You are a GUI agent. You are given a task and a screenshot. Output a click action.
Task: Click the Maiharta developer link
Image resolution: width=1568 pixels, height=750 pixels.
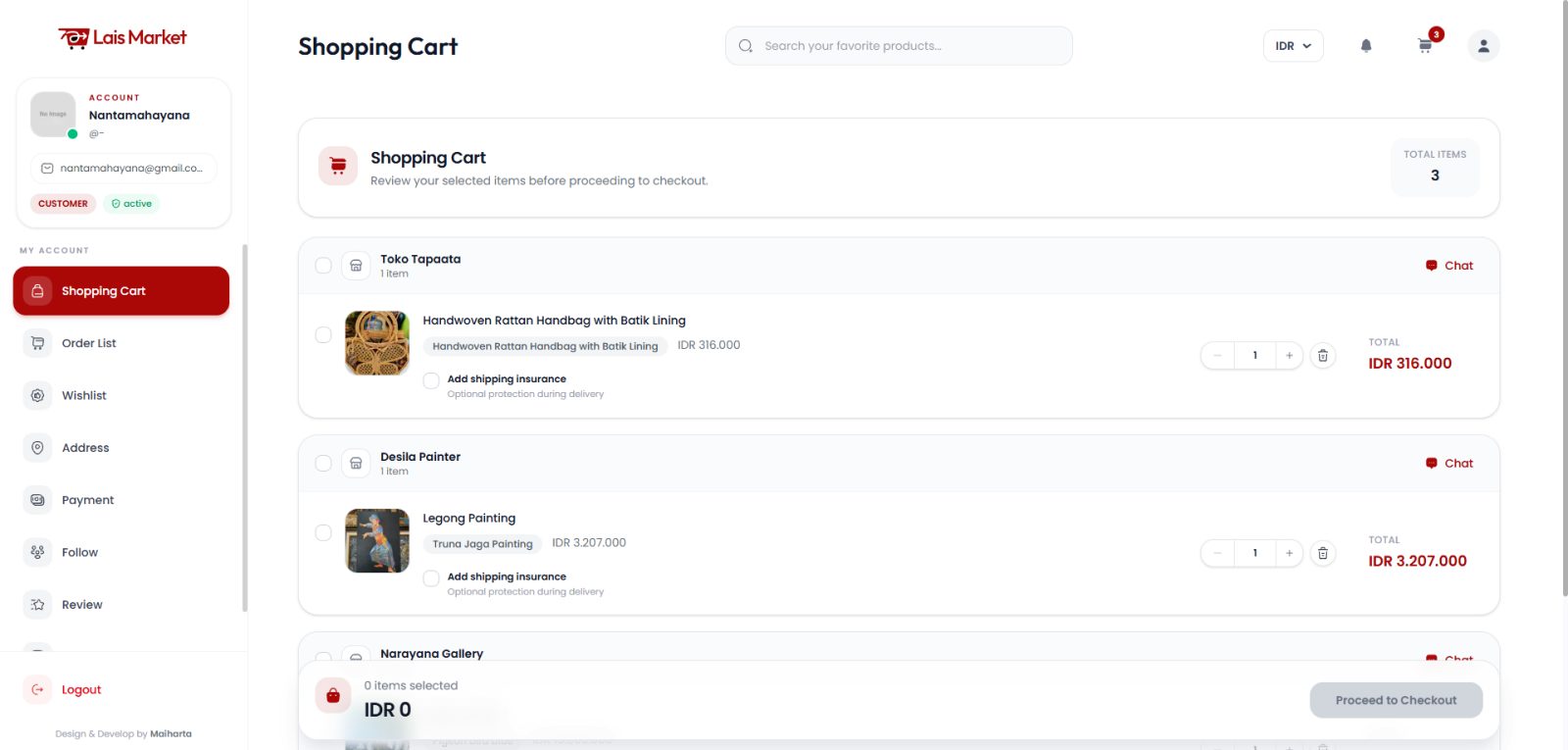(x=171, y=733)
